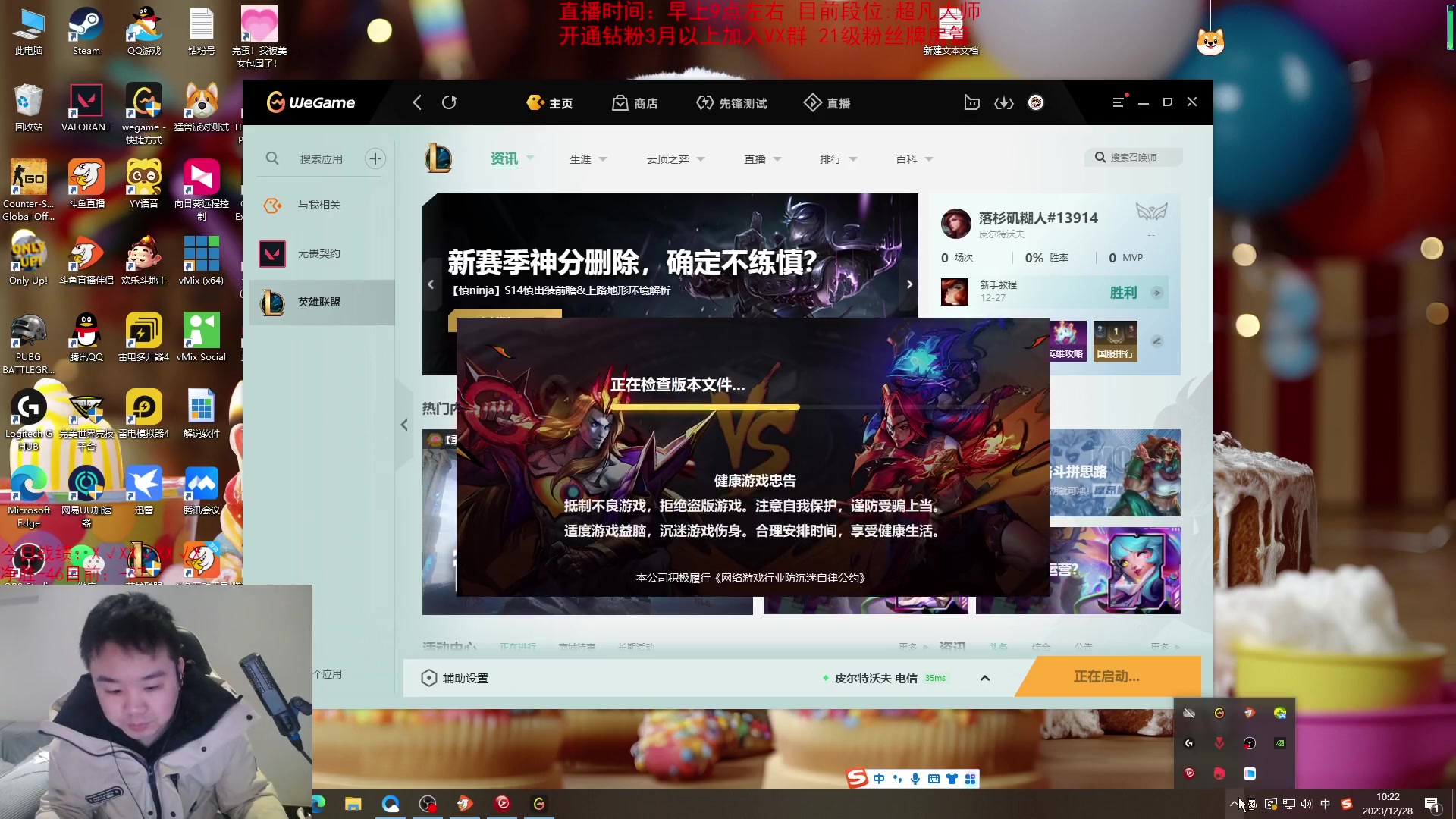Open the 商店 store tab
Image resolution: width=1456 pixels, height=819 pixels.
[x=635, y=103]
